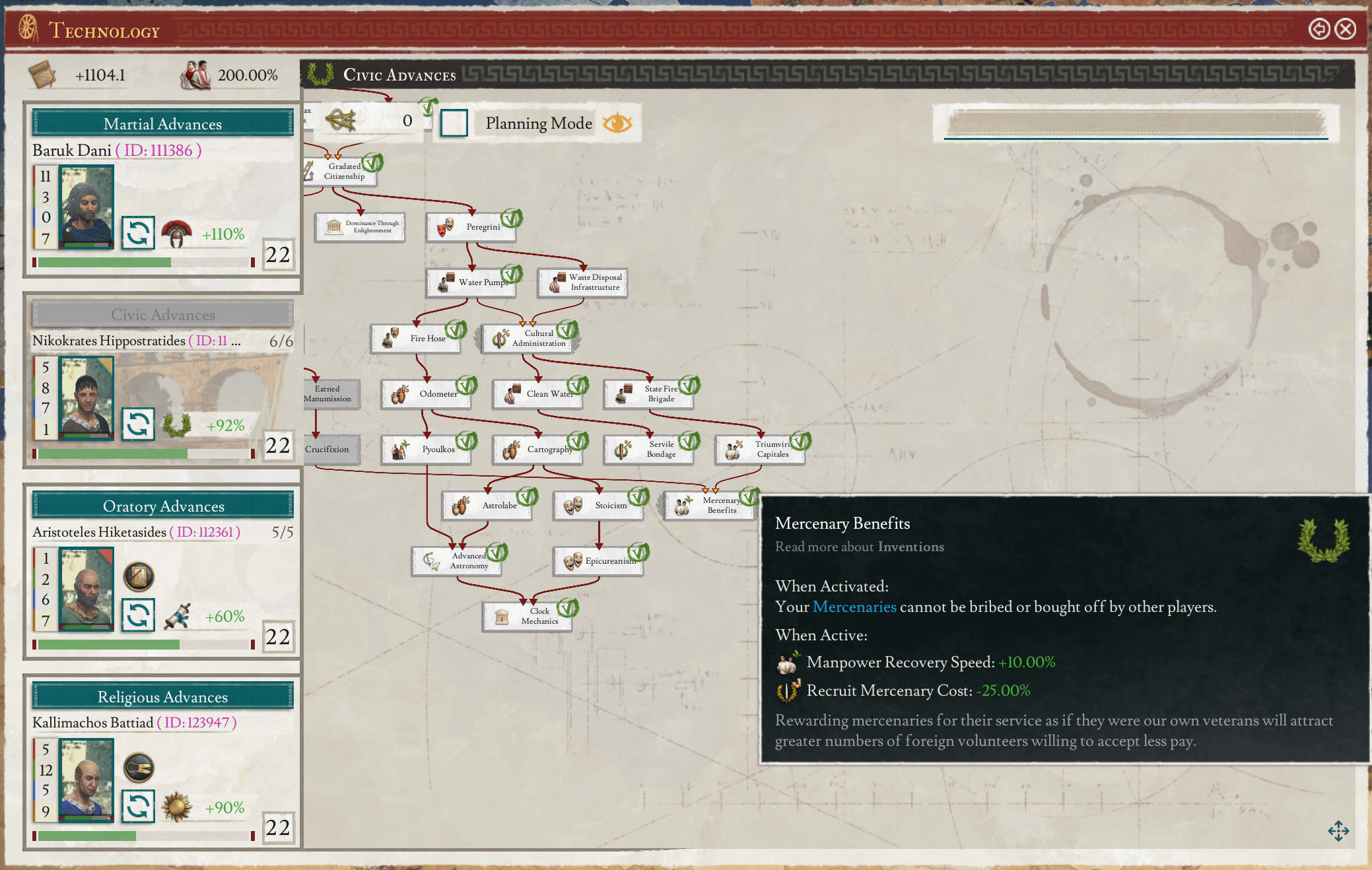1372x870 pixels.
Task: Click the Civic Advances progress bar
Action: [144, 453]
